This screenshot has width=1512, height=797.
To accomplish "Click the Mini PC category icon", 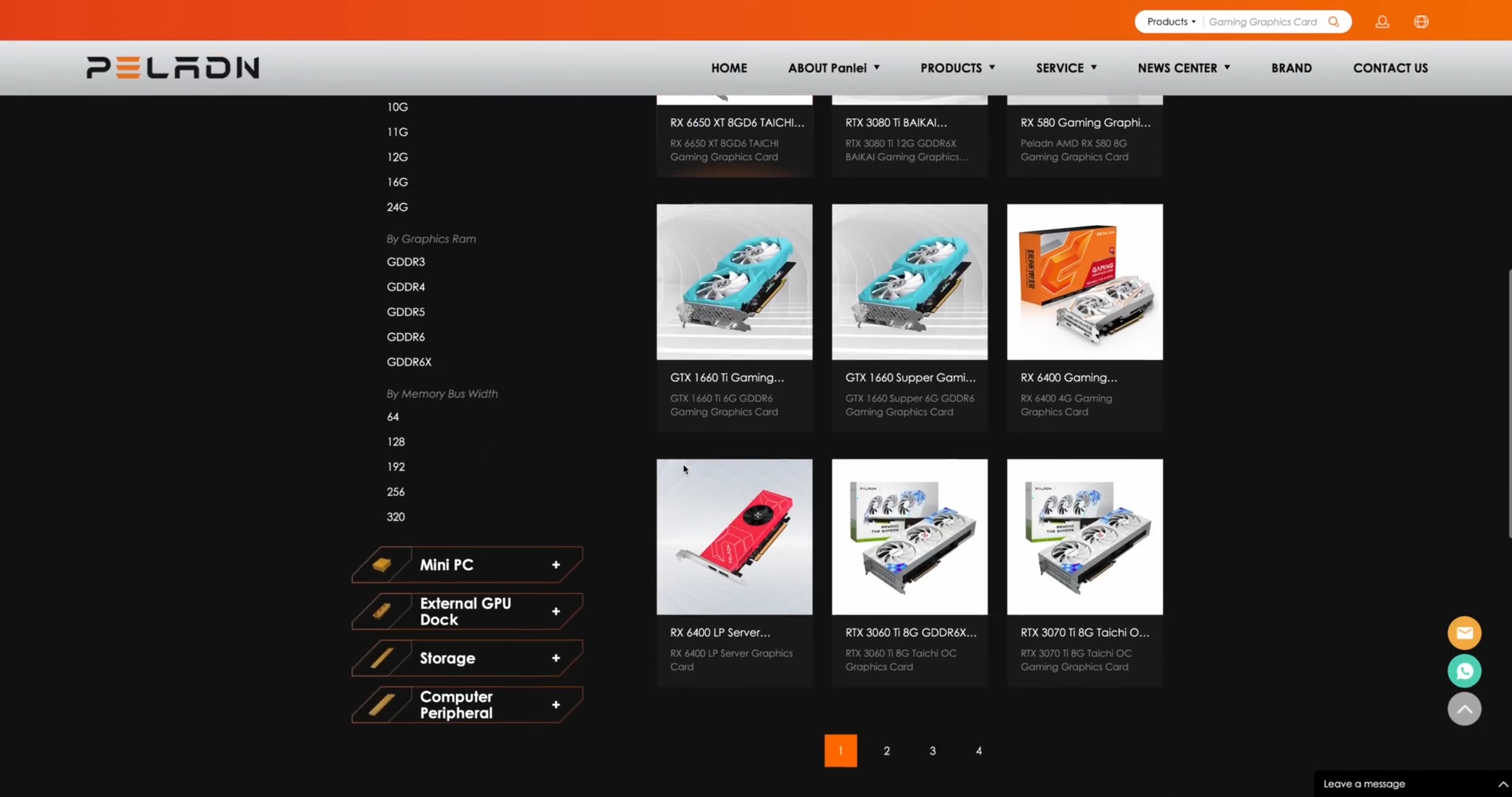I will [382, 565].
